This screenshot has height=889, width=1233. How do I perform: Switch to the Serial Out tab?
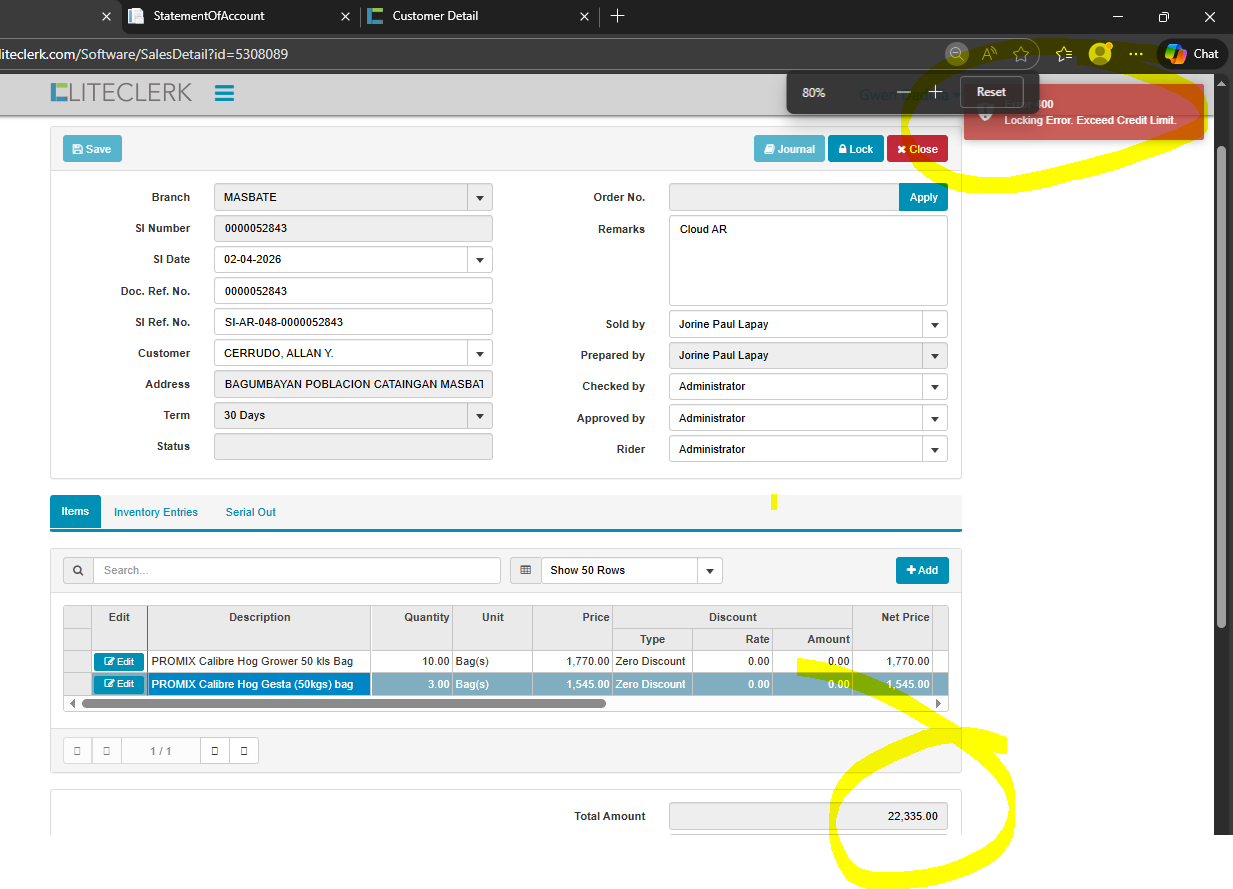[x=250, y=512]
